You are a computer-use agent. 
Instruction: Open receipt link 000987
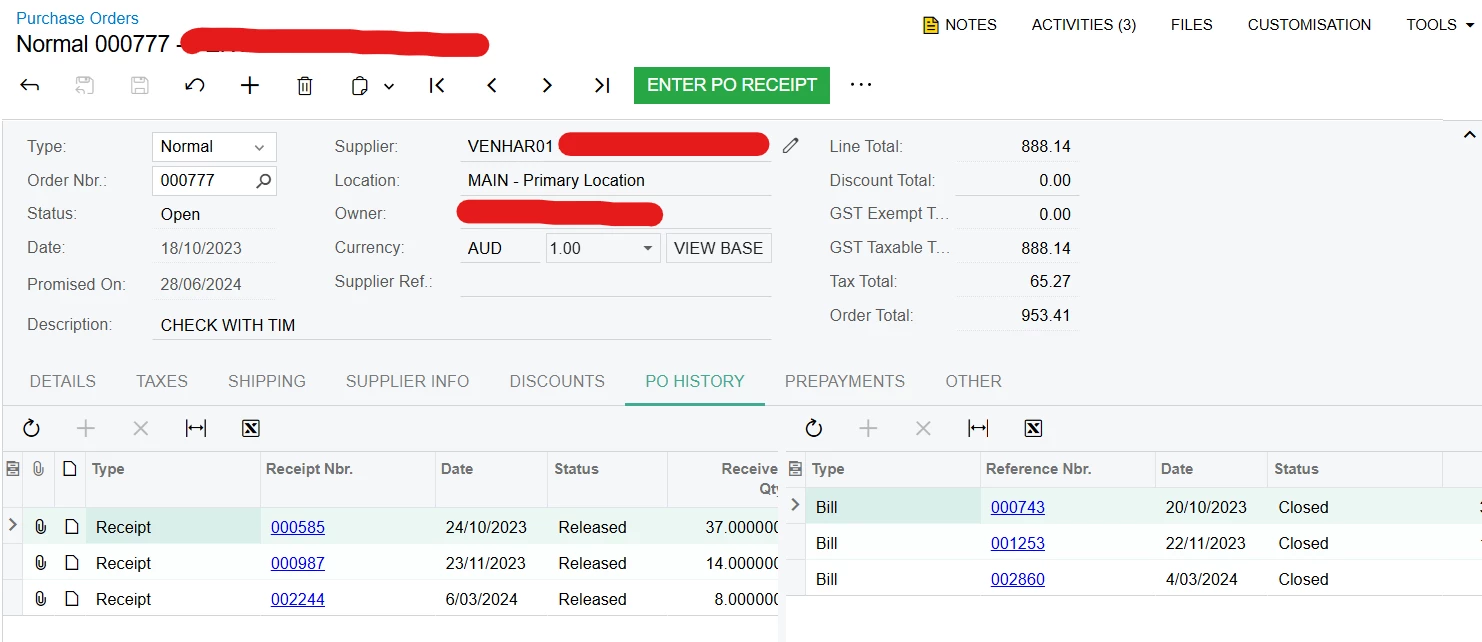click(x=298, y=563)
